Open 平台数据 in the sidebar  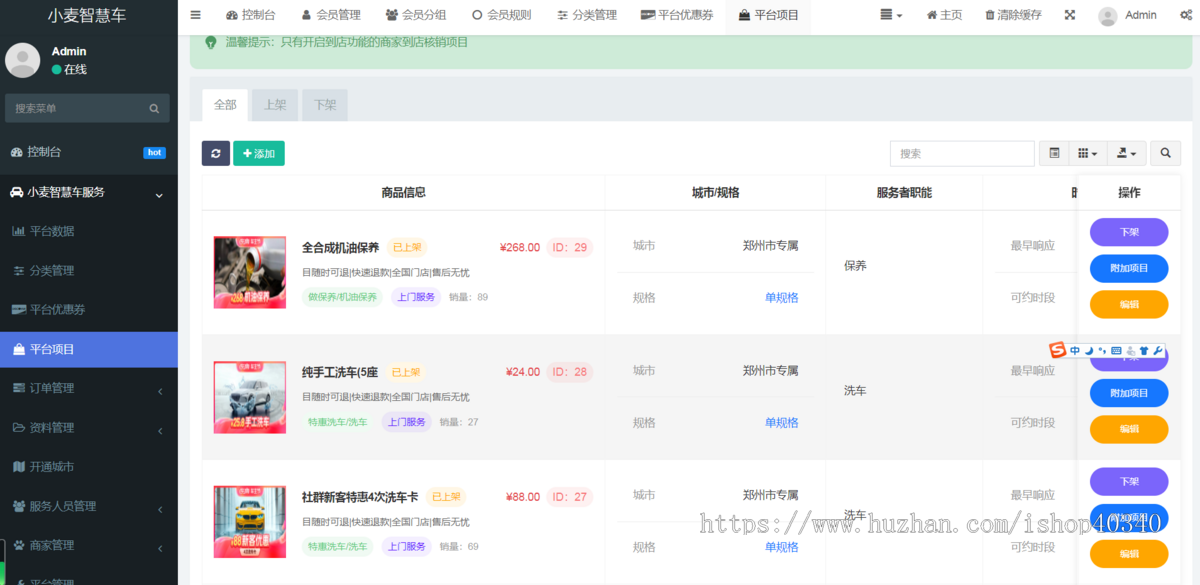point(88,231)
